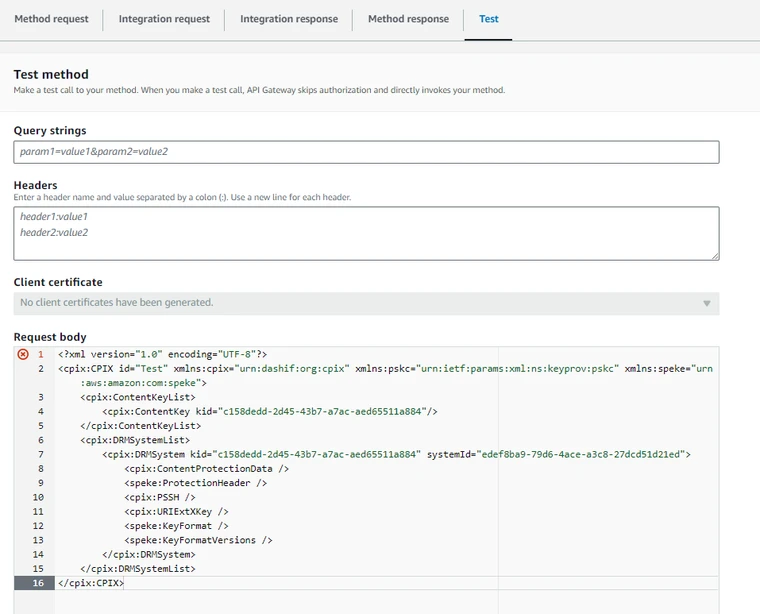Grab the Headers textarea resize handle
This screenshot has width=760, height=614.
714,255
